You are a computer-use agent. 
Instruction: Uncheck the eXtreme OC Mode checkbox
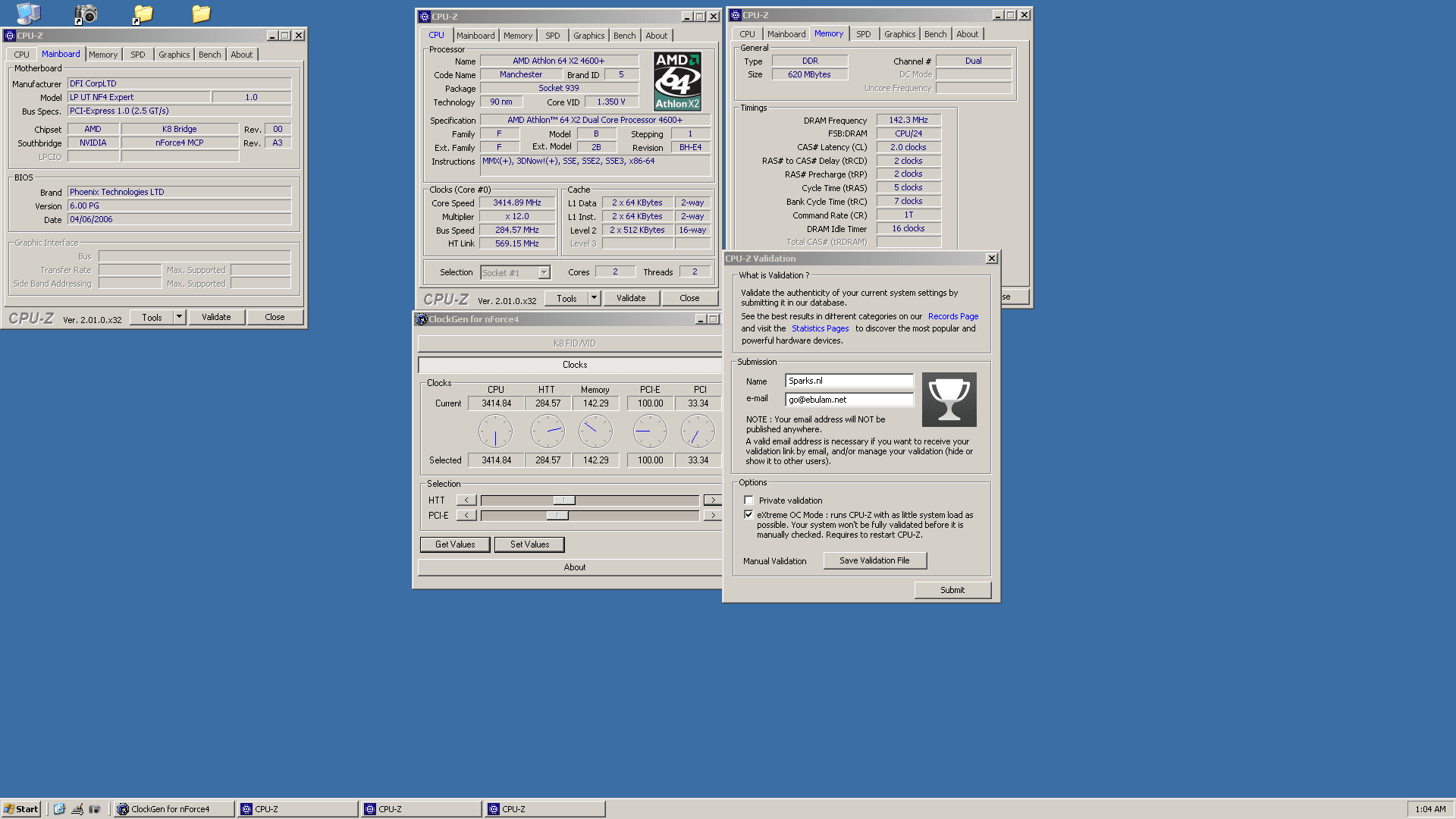[748, 514]
